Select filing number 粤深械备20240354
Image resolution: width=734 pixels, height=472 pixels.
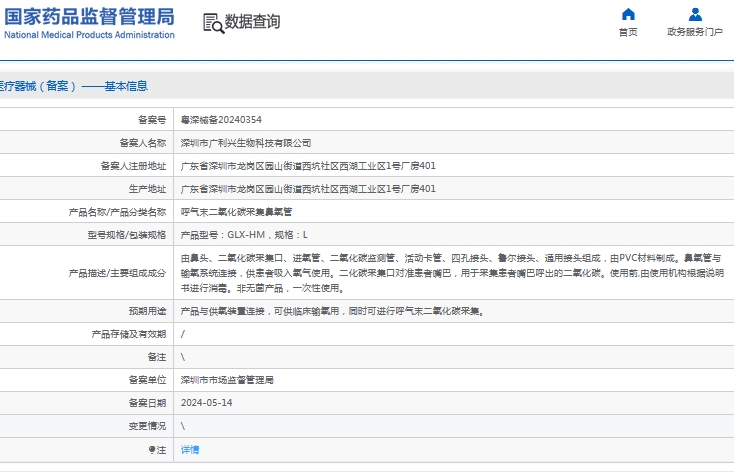click(x=221, y=119)
